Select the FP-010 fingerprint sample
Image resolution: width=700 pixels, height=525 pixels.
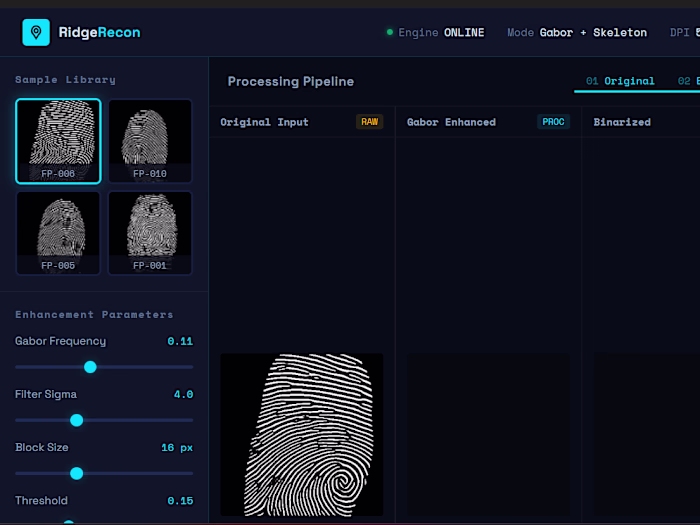tap(150, 141)
